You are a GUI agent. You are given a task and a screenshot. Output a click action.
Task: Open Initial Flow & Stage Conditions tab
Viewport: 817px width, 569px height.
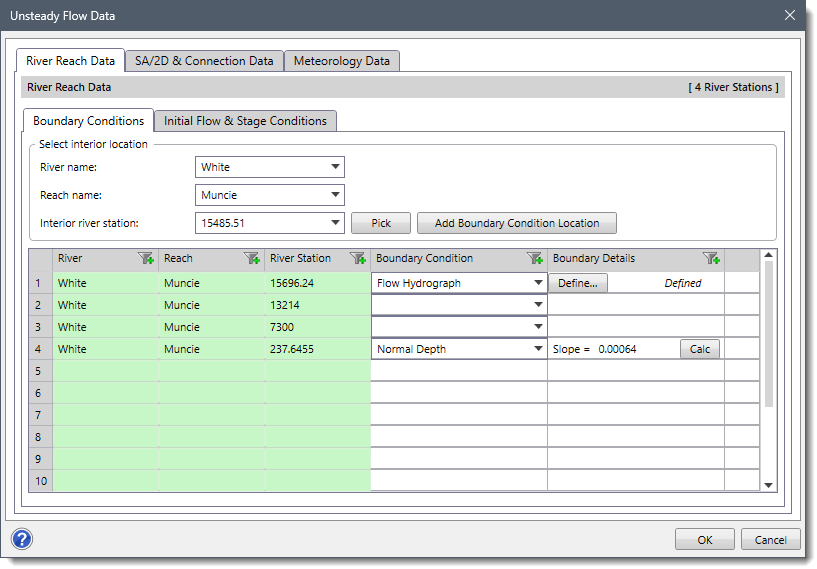point(245,121)
